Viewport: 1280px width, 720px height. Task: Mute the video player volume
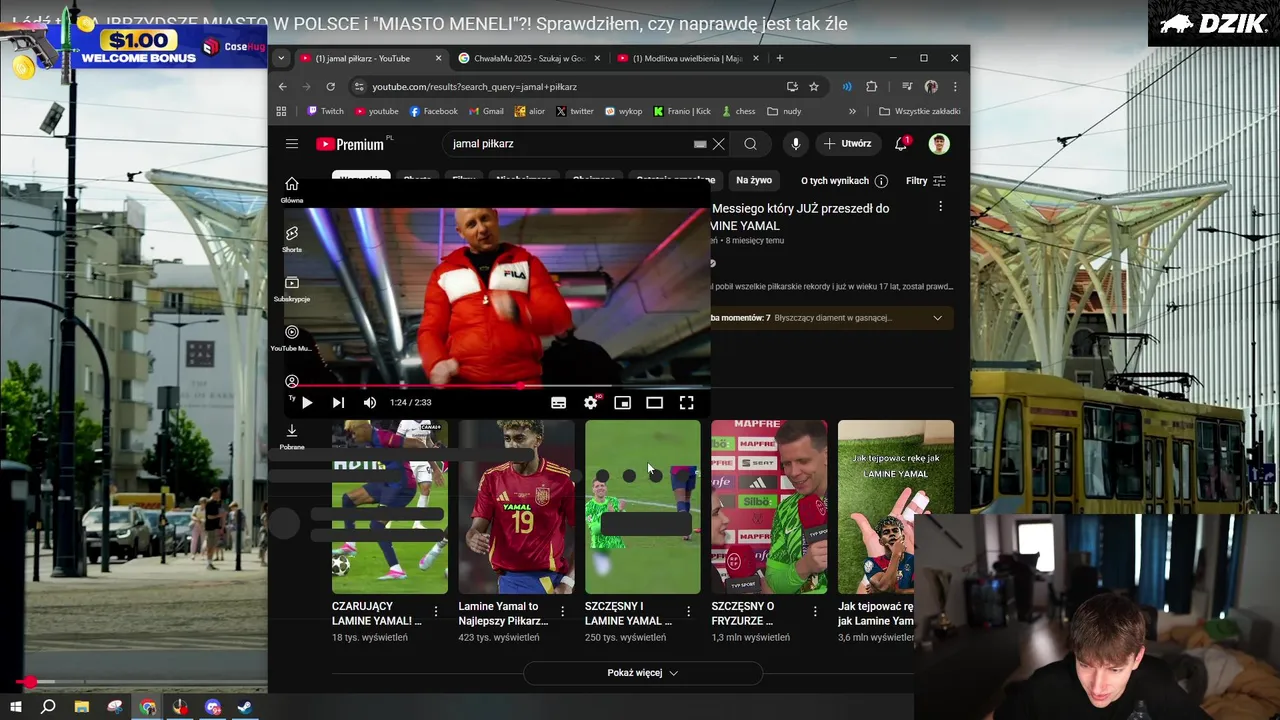pos(370,403)
